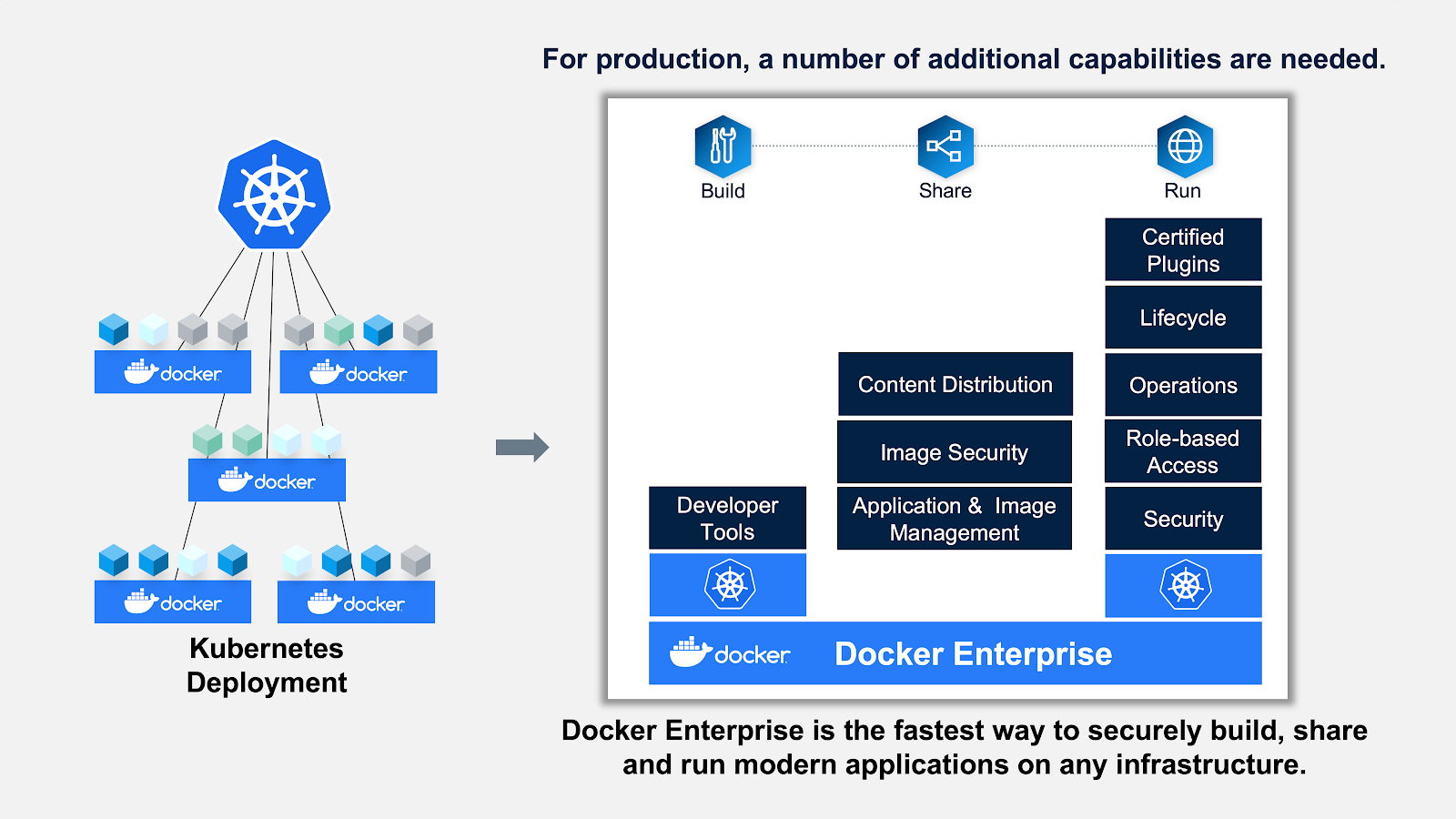Switch to the Operations section
The image size is (1456, 819).
1182,385
